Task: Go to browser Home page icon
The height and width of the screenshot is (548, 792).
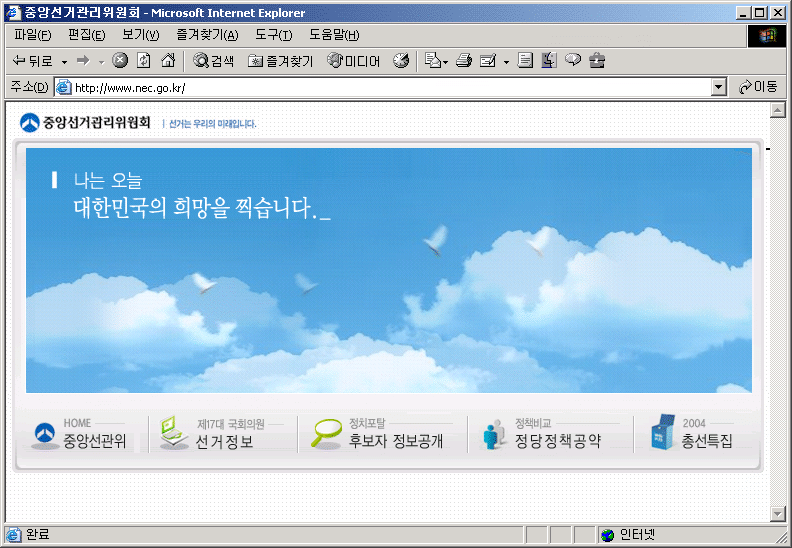Action: coord(168,61)
